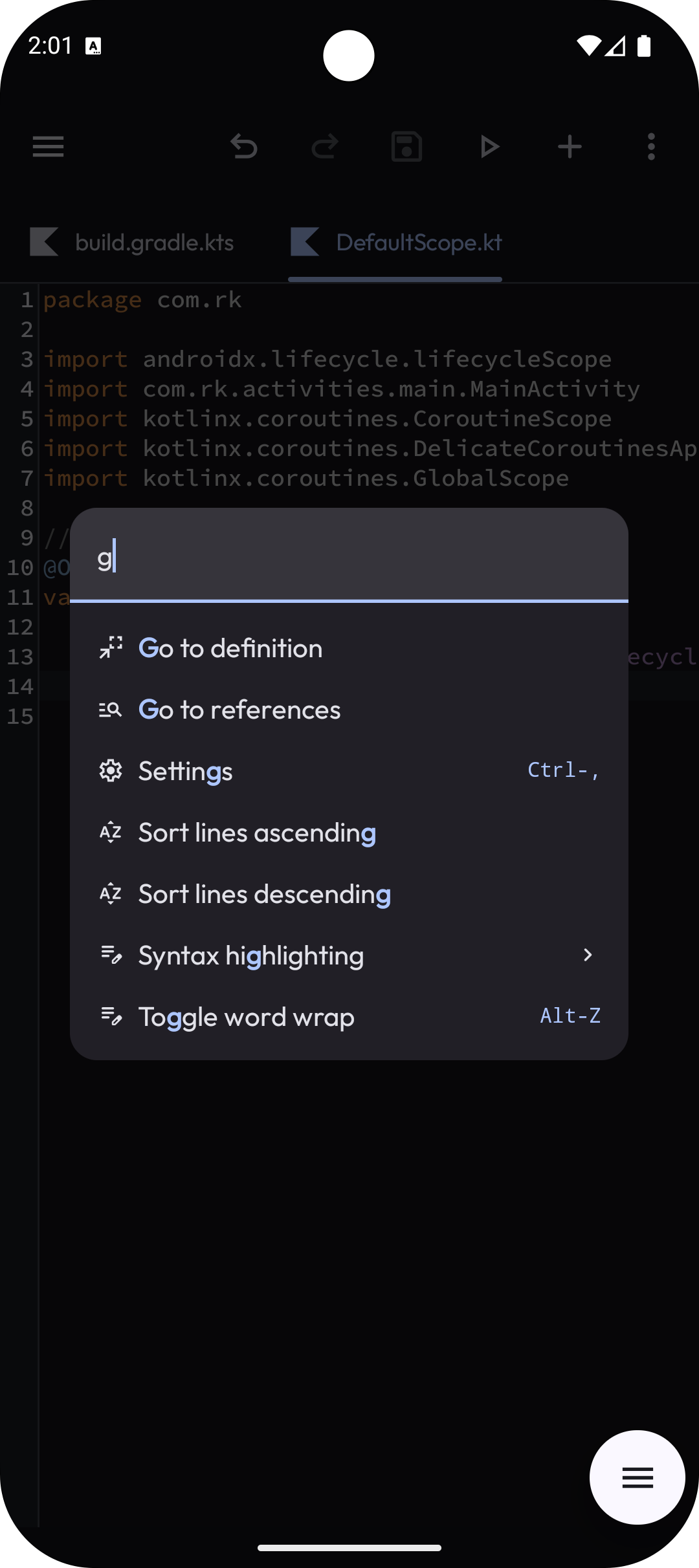Tap the undo arrow in toolbar
This screenshot has width=699, height=1568.
point(244,147)
